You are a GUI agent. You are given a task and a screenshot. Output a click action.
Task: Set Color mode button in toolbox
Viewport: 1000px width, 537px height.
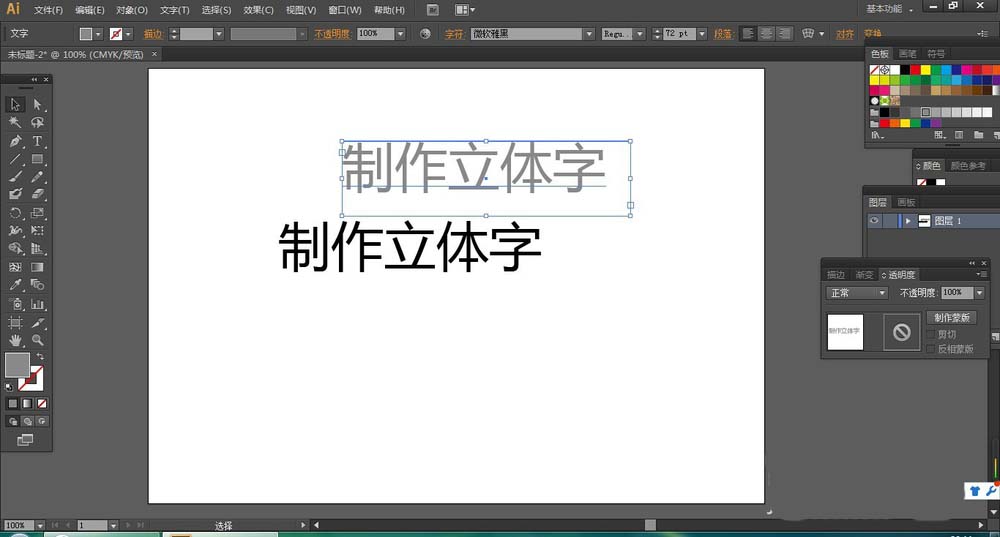tap(12, 403)
